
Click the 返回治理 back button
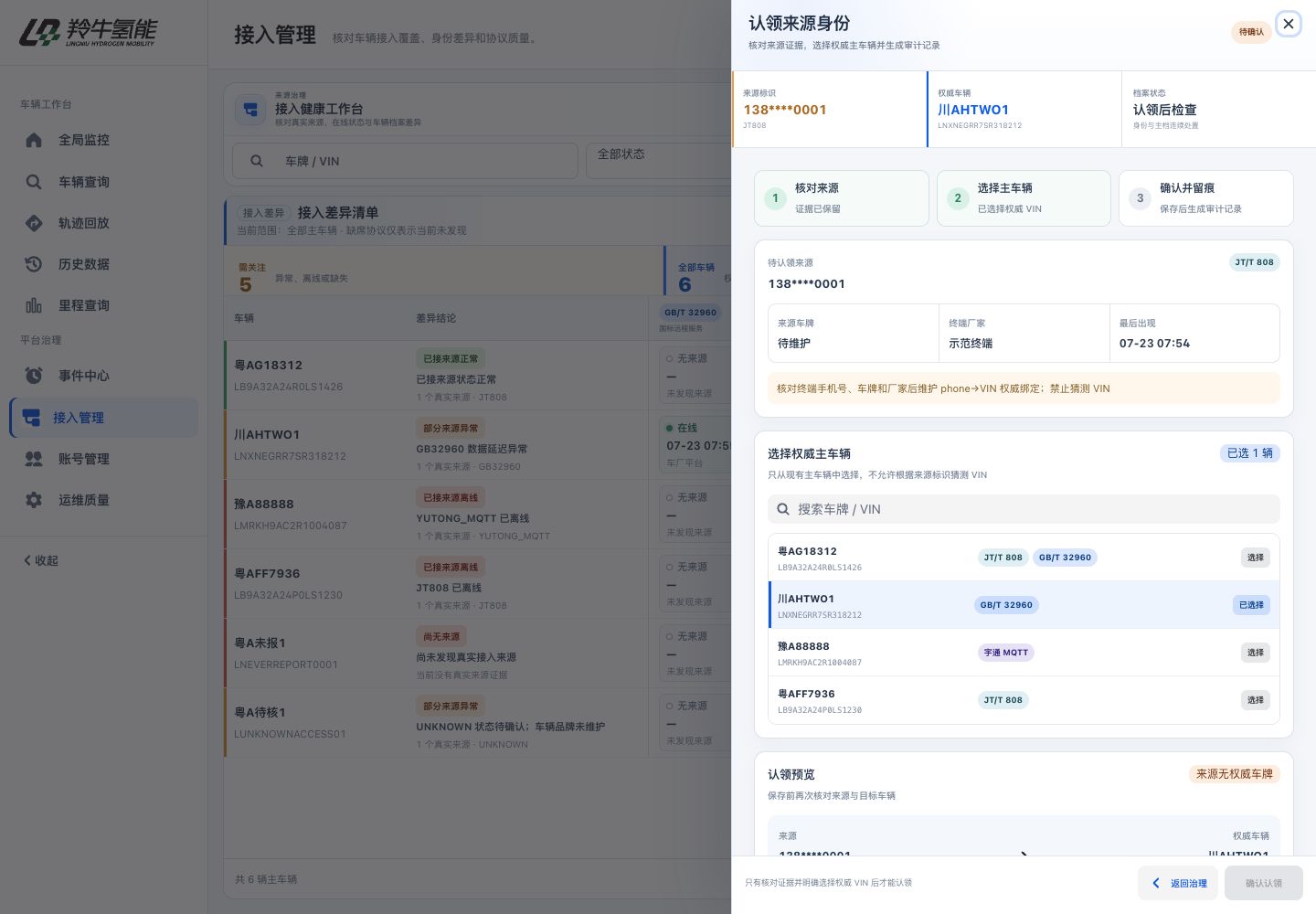1178,883
